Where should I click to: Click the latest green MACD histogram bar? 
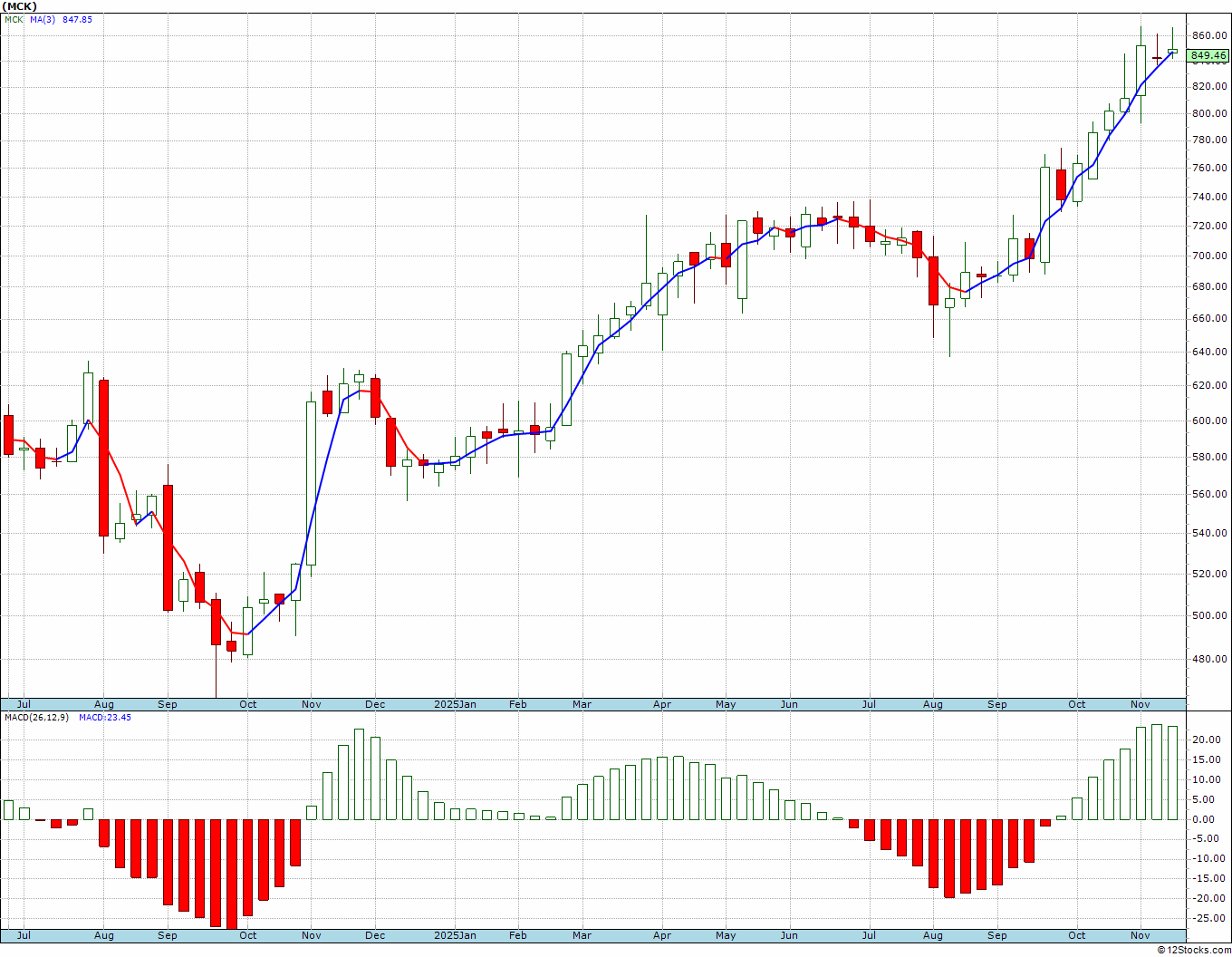click(1172, 773)
